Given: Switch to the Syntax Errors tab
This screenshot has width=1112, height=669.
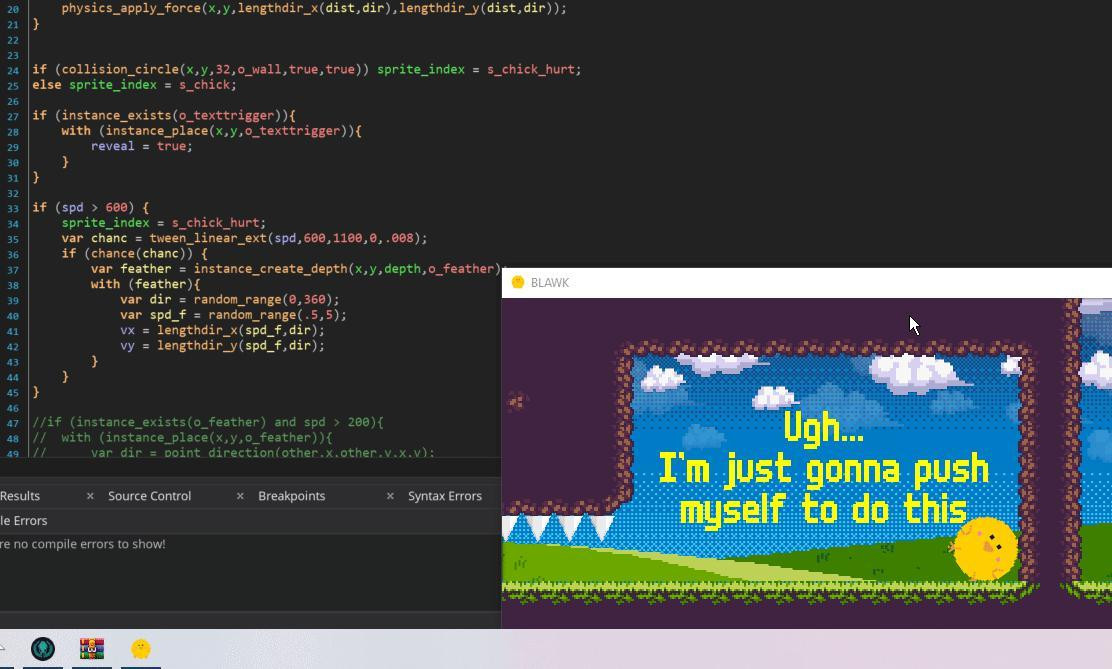Looking at the screenshot, I should pos(445,496).
